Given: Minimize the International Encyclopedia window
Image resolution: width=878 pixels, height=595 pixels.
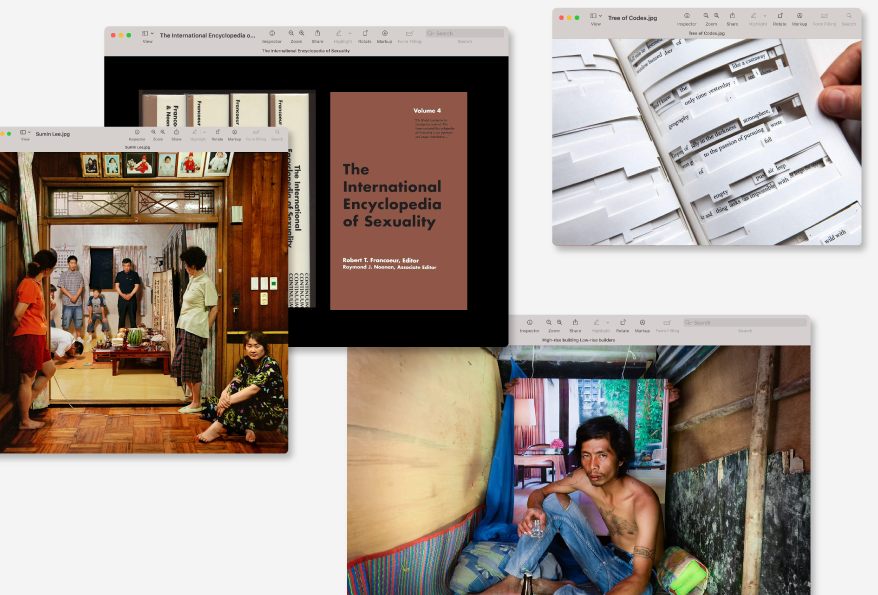Looking at the screenshot, I should (121, 35).
